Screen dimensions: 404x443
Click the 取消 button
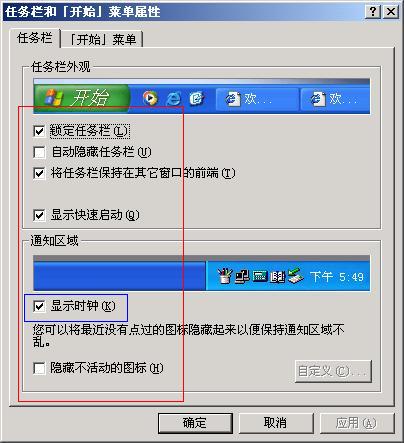point(276,423)
